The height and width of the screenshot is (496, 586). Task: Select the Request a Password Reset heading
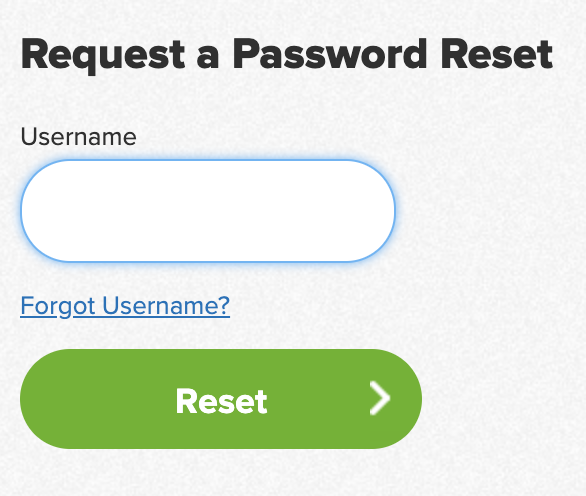[x=287, y=55]
